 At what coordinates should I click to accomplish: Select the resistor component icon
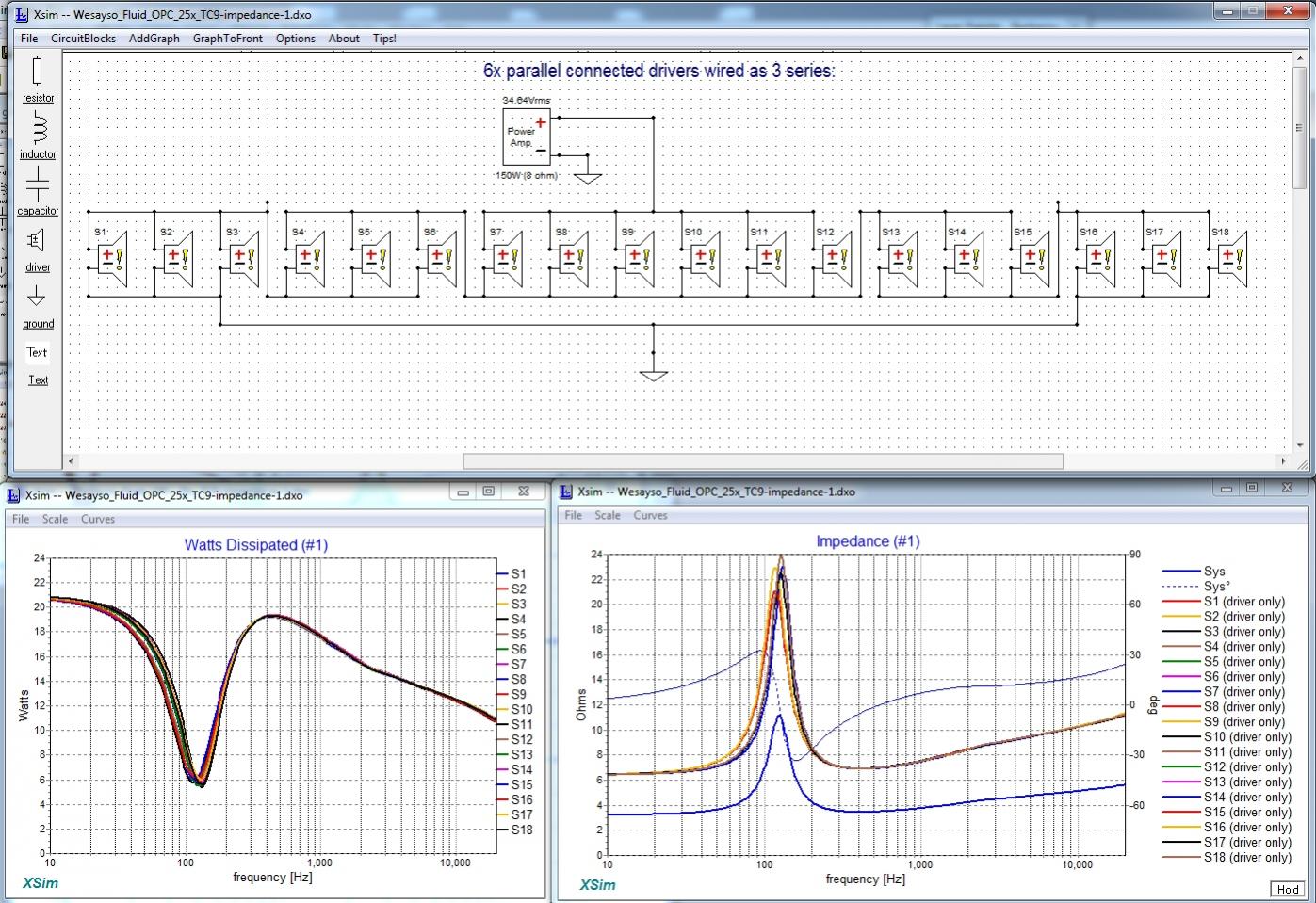(38, 72)
